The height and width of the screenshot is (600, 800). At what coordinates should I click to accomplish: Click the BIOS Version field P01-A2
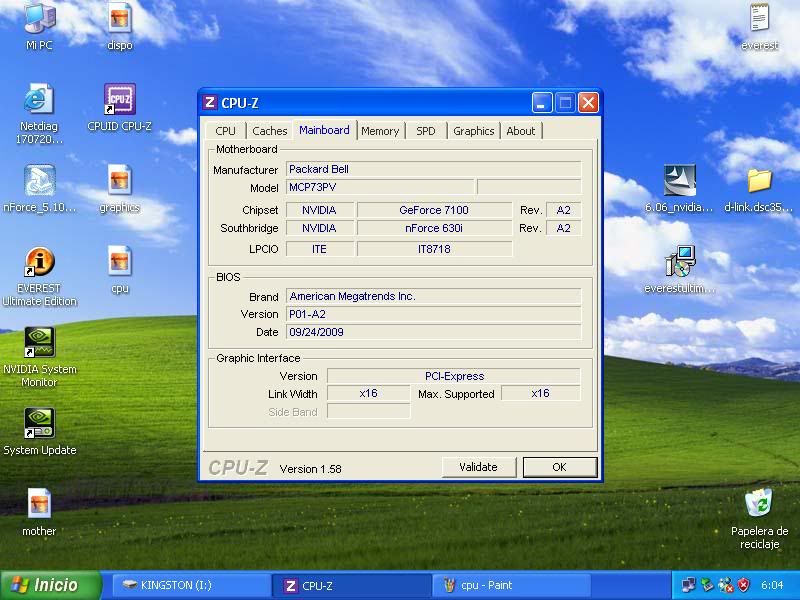pyautogui.click(x=433, y=314)
